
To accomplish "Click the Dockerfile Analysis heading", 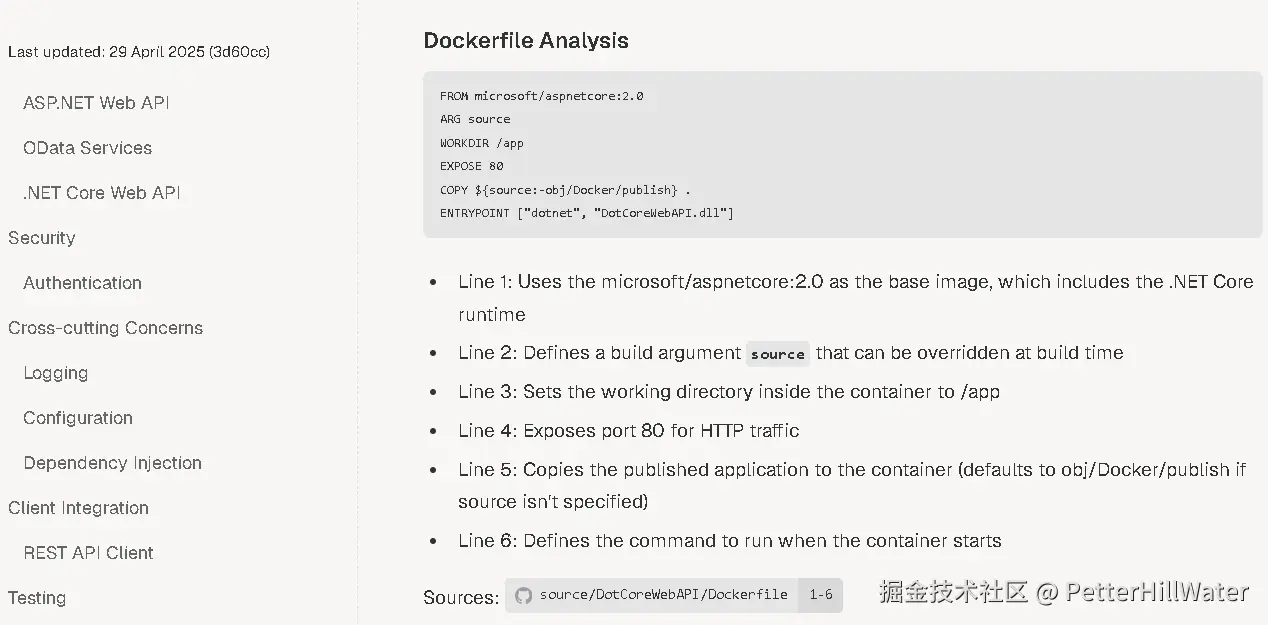I will (526, 41).
